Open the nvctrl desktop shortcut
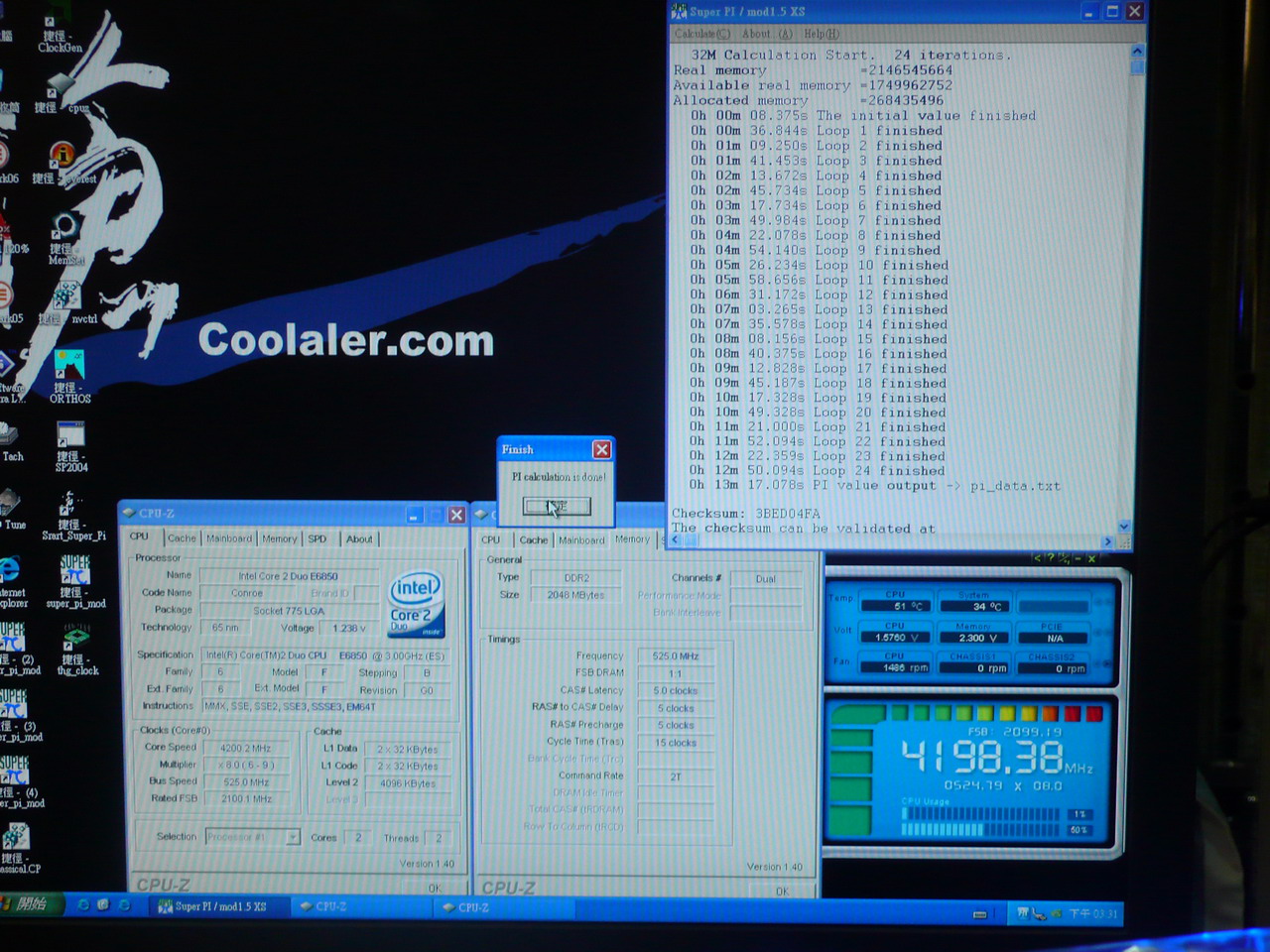This screenshot has height=952, width=1270. click(x=67, y=302)
